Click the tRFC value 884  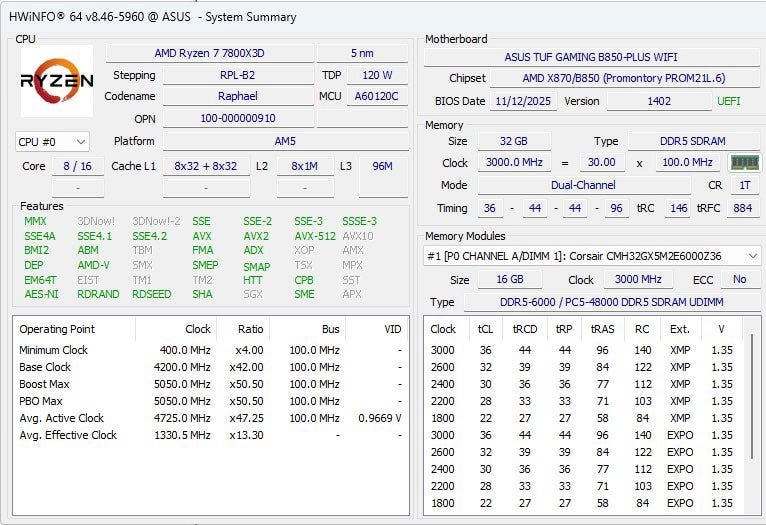[x=743, y=209]
